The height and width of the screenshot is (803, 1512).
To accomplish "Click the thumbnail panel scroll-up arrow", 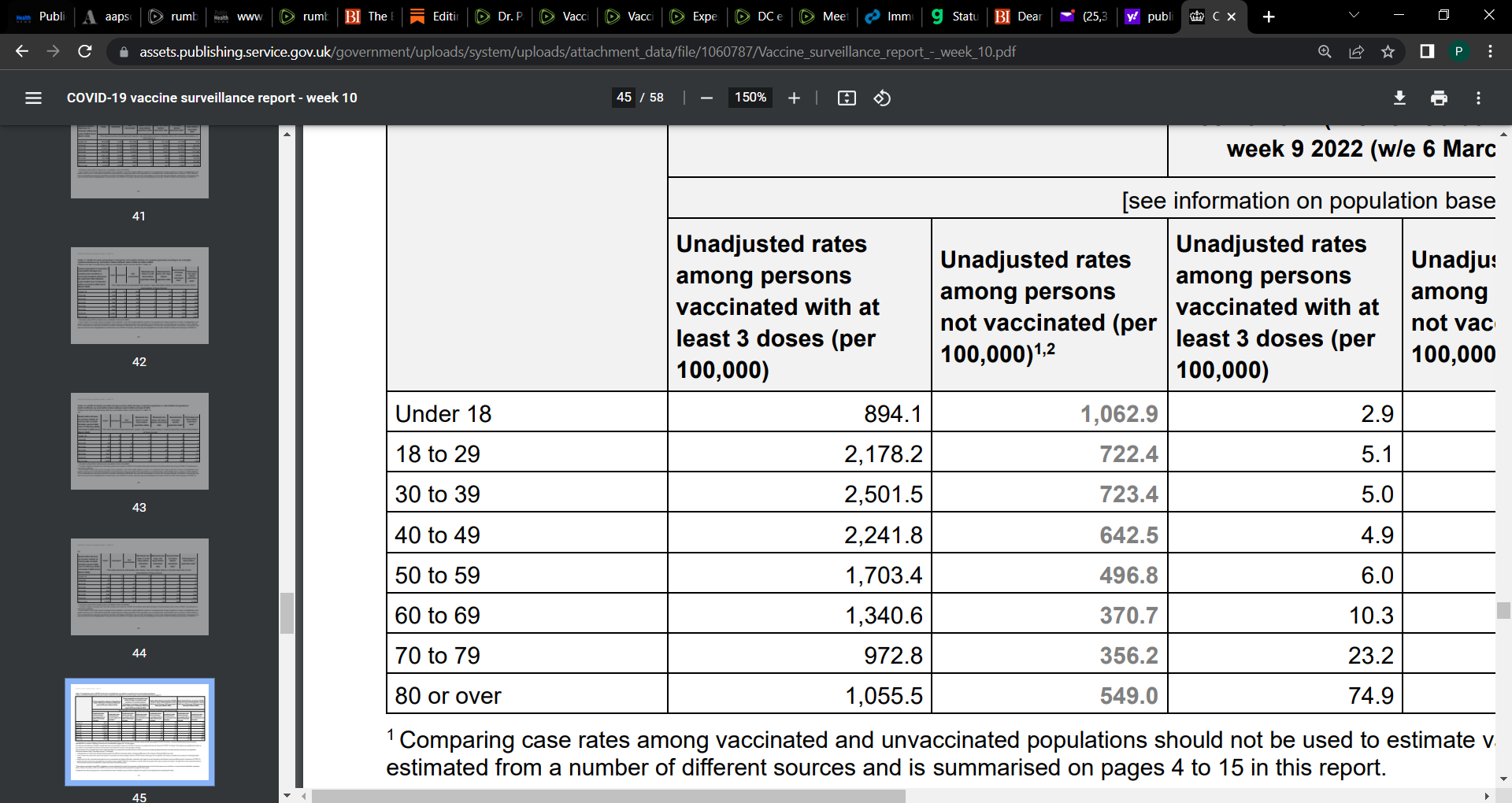I will click(x=287, y=134).
